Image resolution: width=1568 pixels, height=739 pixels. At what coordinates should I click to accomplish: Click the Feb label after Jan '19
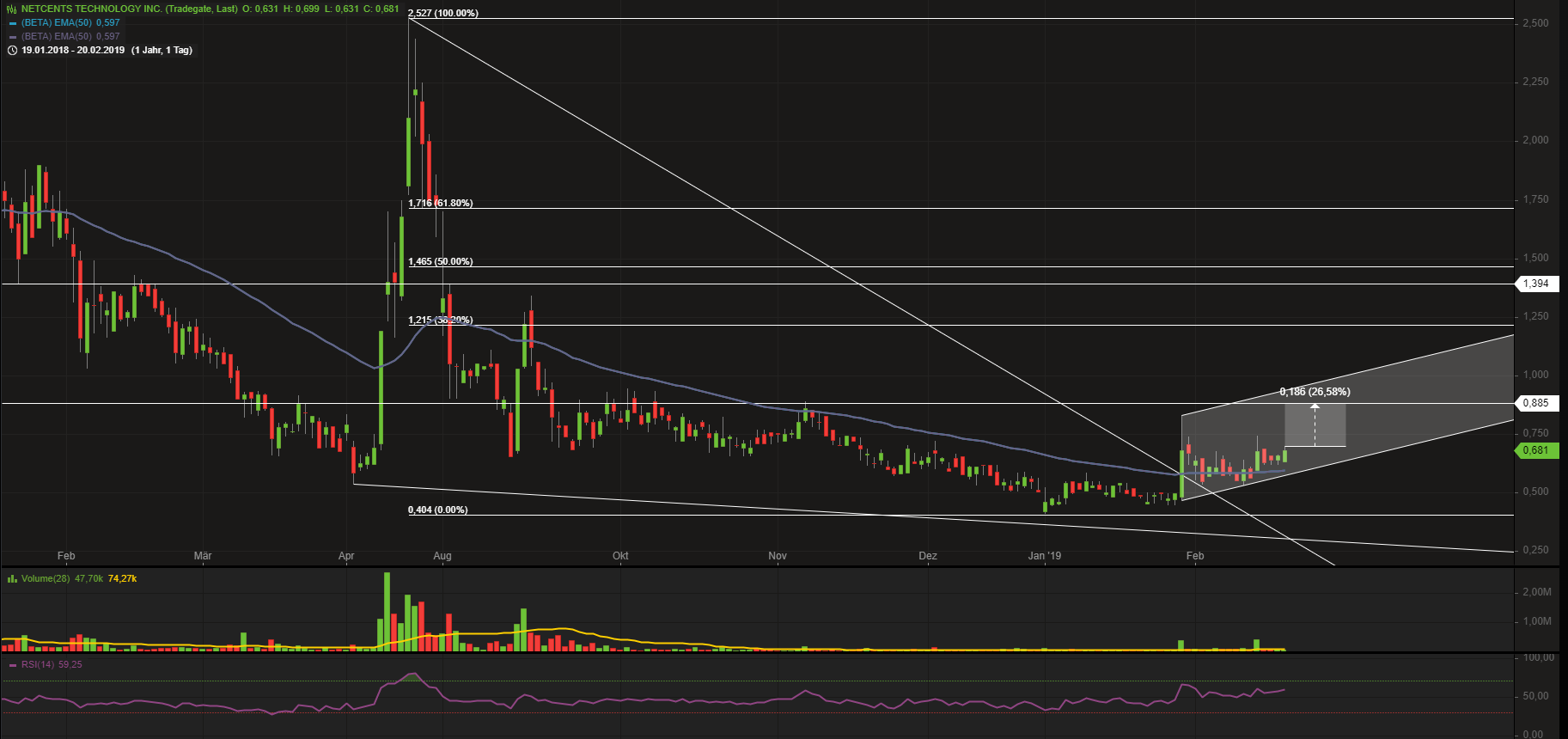1195,556
